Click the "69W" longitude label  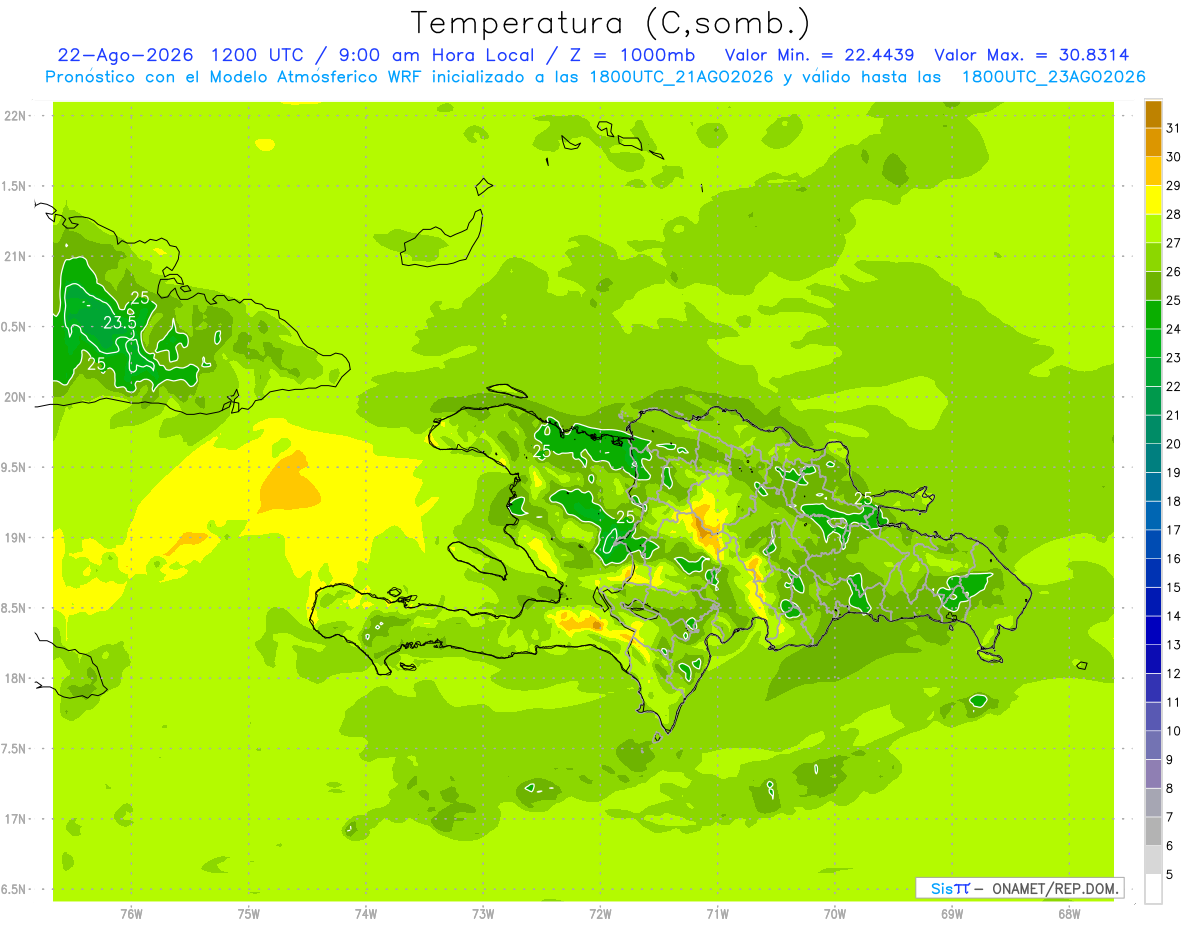click(952, 914)
